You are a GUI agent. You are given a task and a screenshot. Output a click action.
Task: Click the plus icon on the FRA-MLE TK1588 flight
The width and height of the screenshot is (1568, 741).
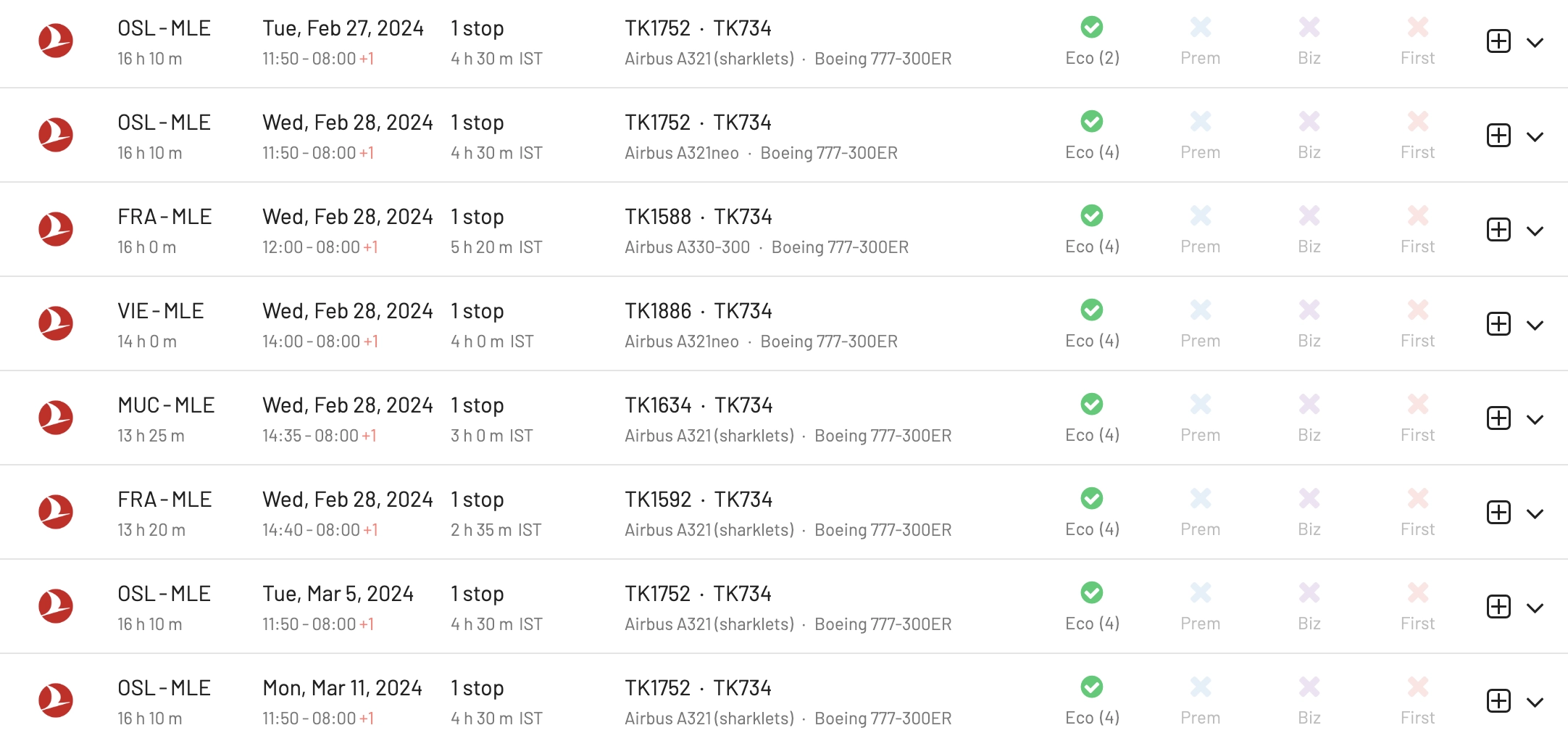tap(1498, 230)
